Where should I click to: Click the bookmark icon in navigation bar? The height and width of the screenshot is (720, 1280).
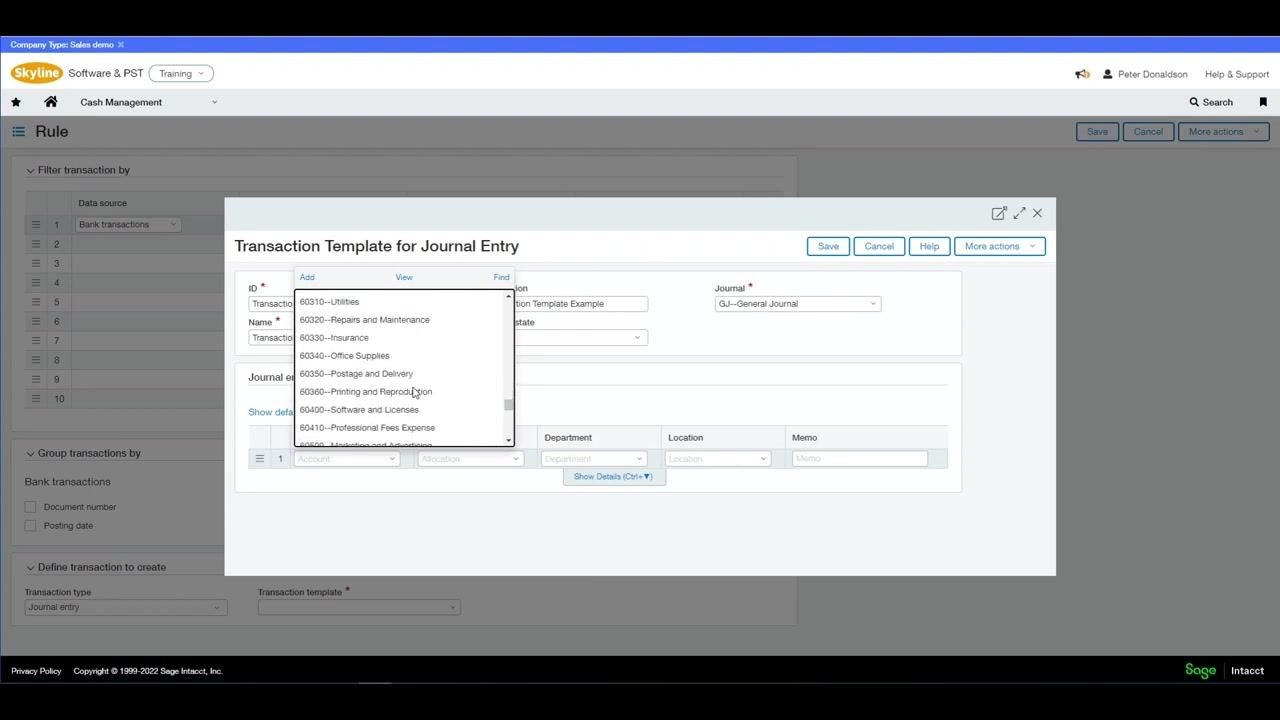point(1263,102)
